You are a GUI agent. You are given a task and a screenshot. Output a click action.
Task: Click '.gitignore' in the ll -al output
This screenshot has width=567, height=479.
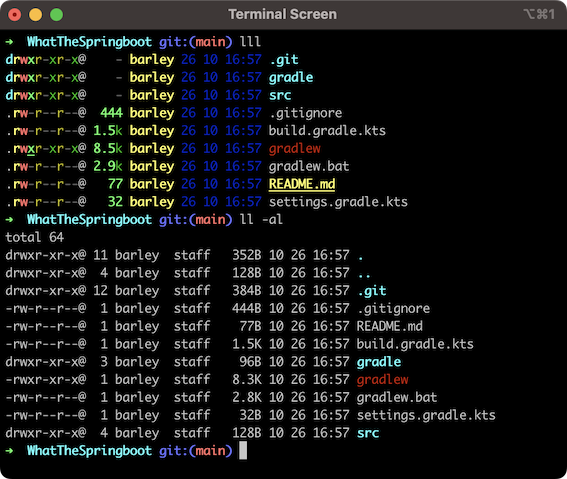(x=393, y=308)
